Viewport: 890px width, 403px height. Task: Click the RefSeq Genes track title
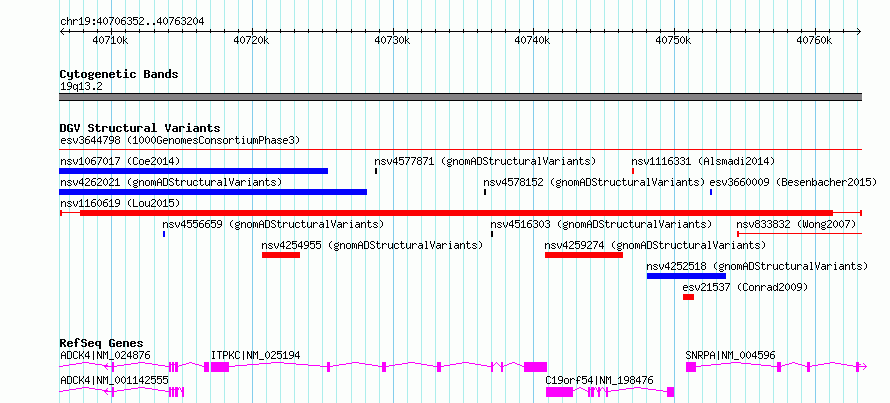coord(102,343)
